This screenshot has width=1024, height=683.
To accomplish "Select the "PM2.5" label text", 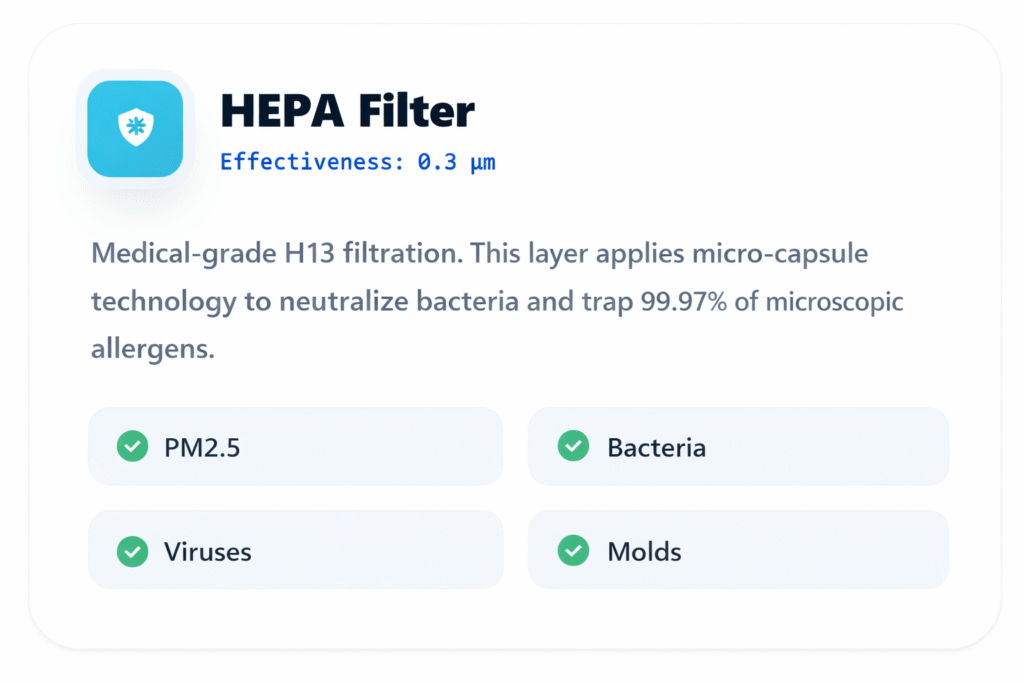I will [202, 447].
